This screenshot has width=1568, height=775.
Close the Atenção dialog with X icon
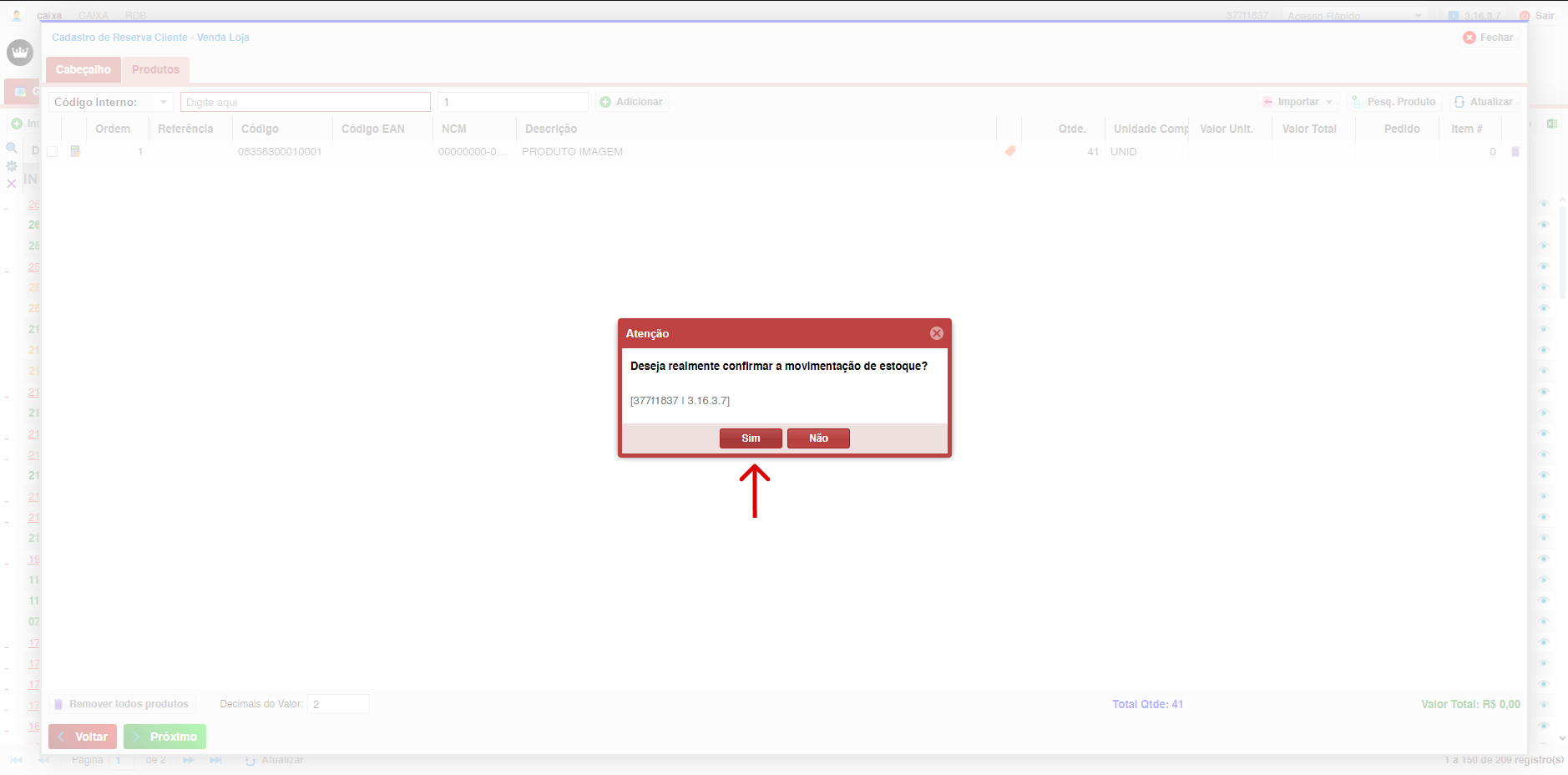(936, 333)
